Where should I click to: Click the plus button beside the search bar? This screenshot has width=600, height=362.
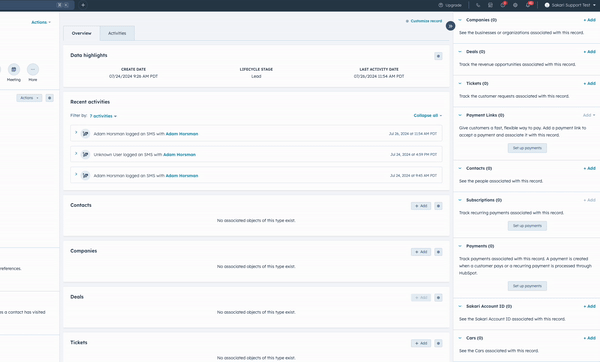pyautogui.click(x=83, y=5)
